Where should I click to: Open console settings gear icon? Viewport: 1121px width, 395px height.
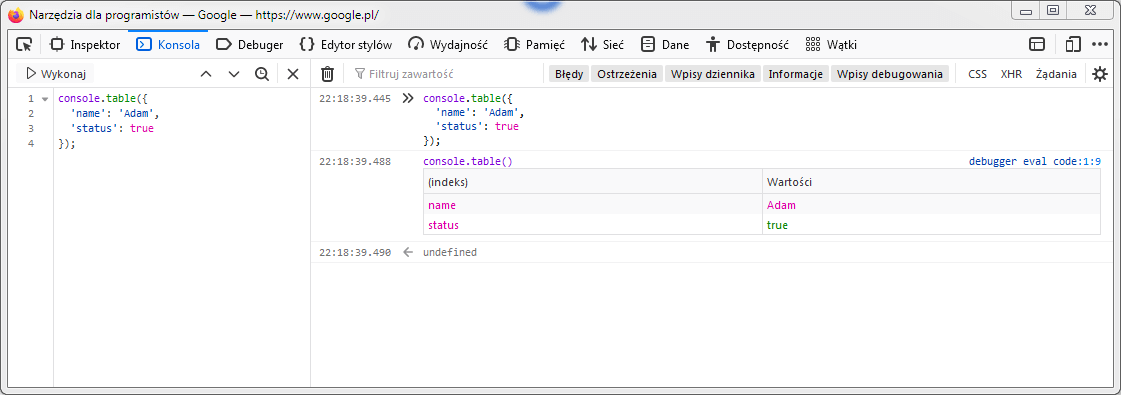(x=1100, y=74)
